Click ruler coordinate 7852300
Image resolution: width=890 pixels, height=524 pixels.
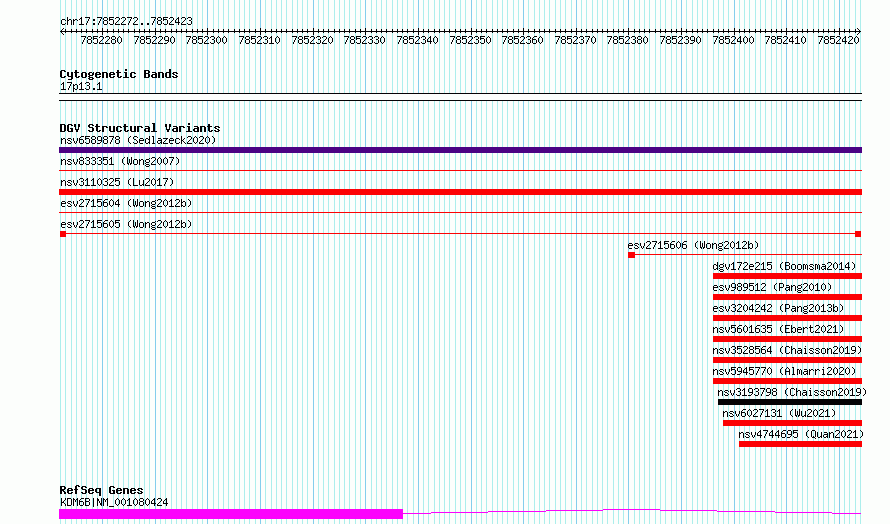[207, 40]
